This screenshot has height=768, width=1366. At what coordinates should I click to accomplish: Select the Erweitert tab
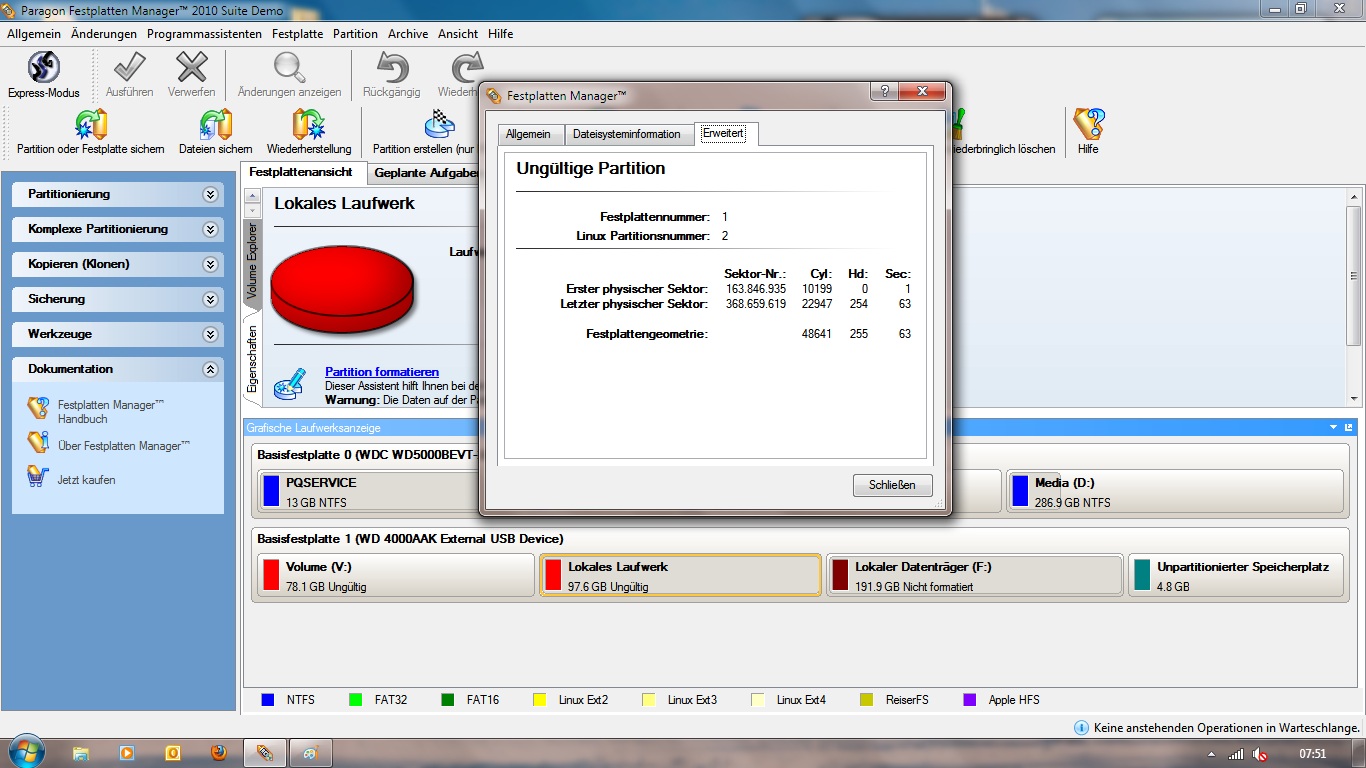pos(723,133)
